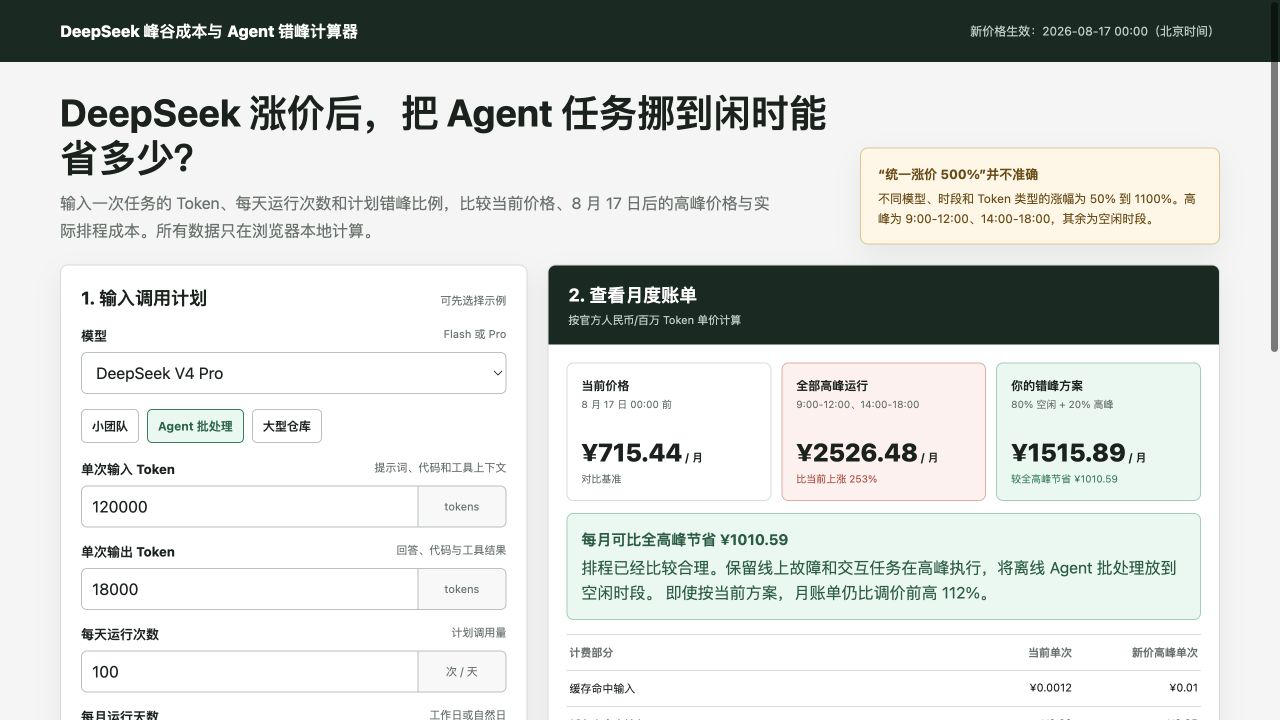Choose the Agent 批处理 preset
The height and width of the screenshot is (720, 1280).
point(195,426)
